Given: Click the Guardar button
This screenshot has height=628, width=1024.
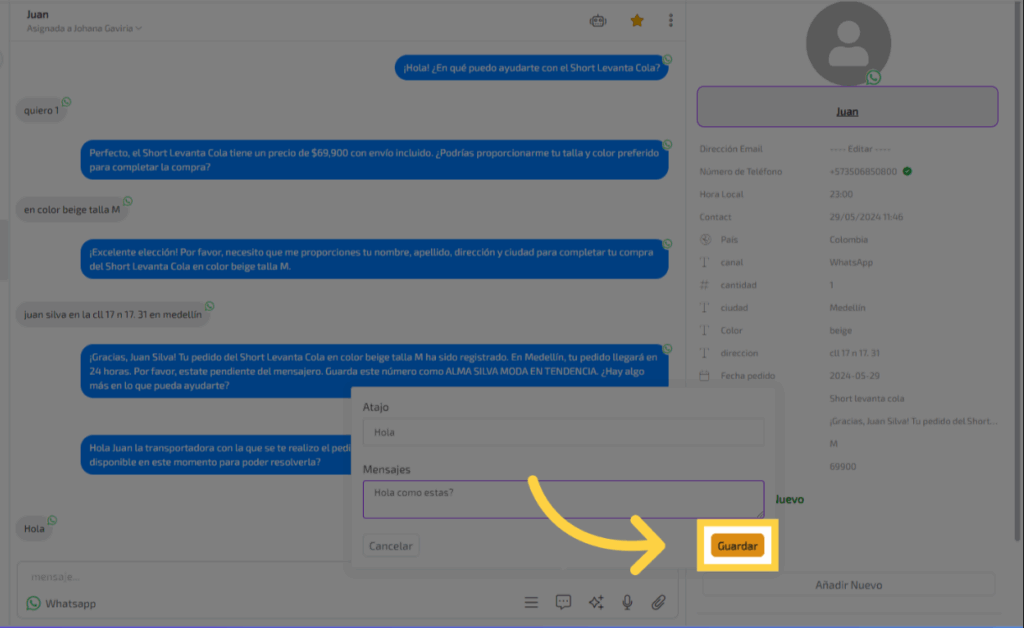Looking at the screenshot, I should [x=738, y=546].
